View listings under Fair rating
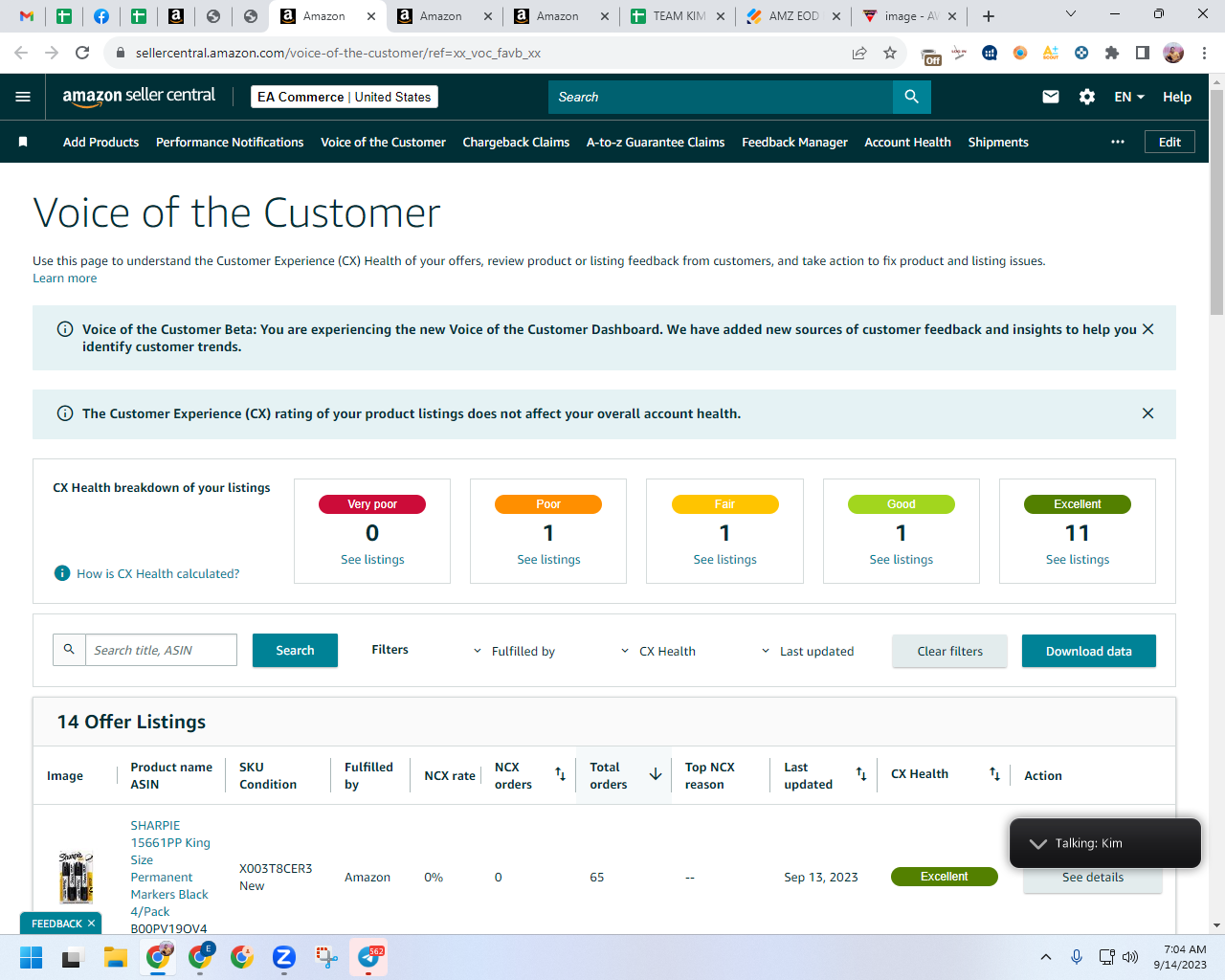This screenshot has width=1225, height=980. pos(724,560)
